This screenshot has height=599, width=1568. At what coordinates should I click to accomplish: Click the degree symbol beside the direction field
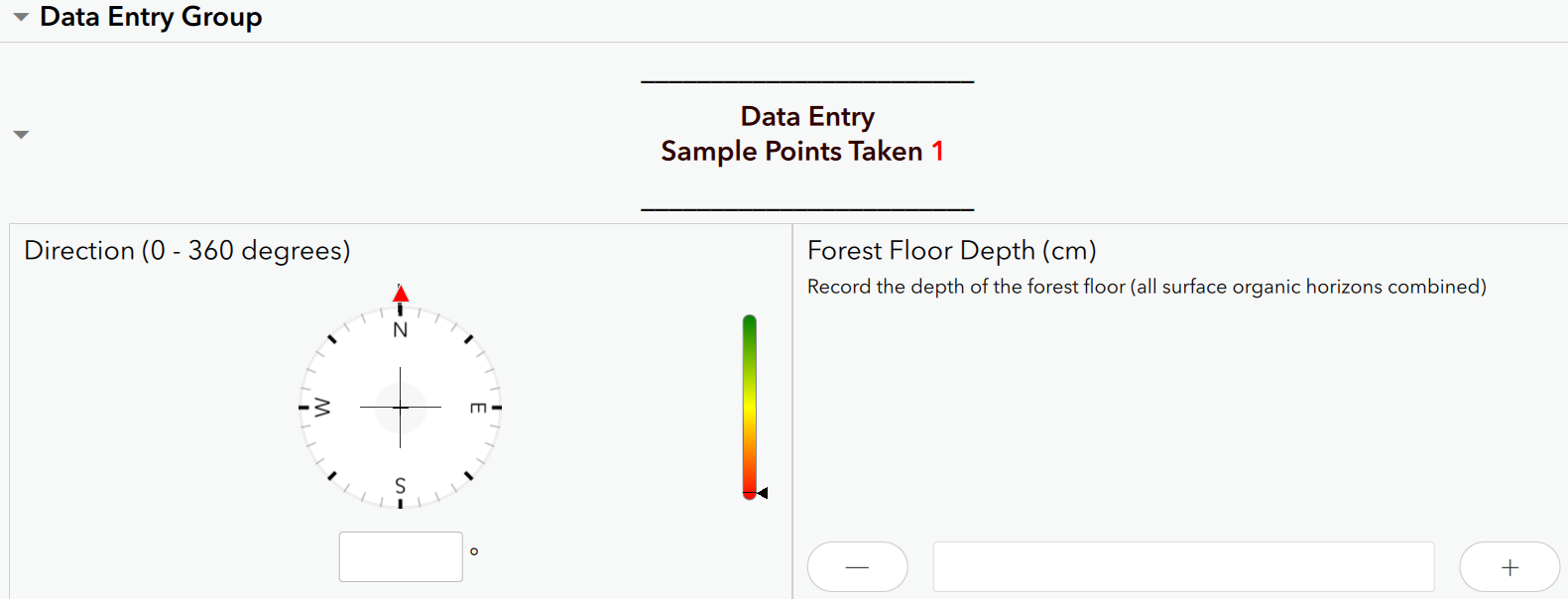[x=474, y=550]
